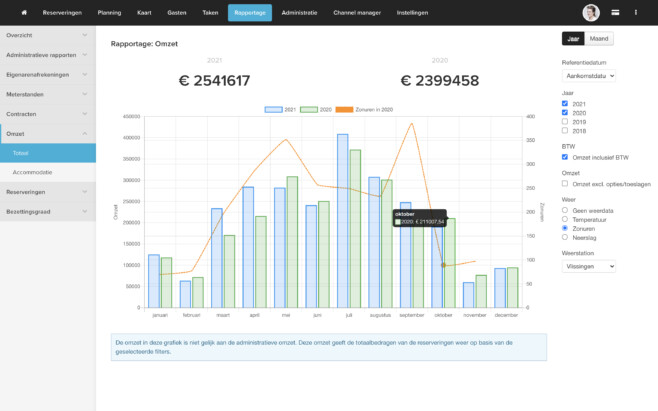
Task: Open the Weerstation Vlissingen dropdown
Action: (589, 267)
